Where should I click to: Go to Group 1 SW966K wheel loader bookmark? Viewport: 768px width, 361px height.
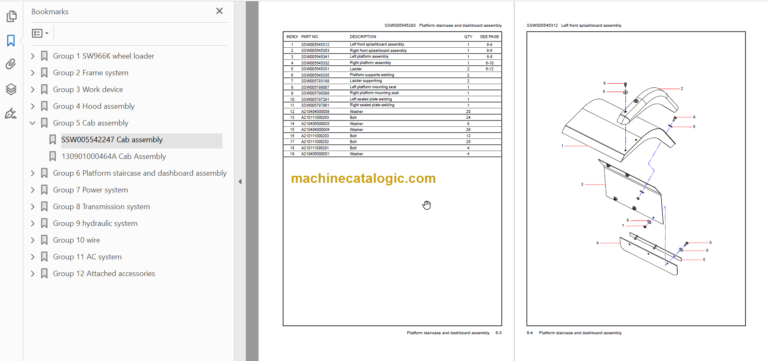[103, 56]
